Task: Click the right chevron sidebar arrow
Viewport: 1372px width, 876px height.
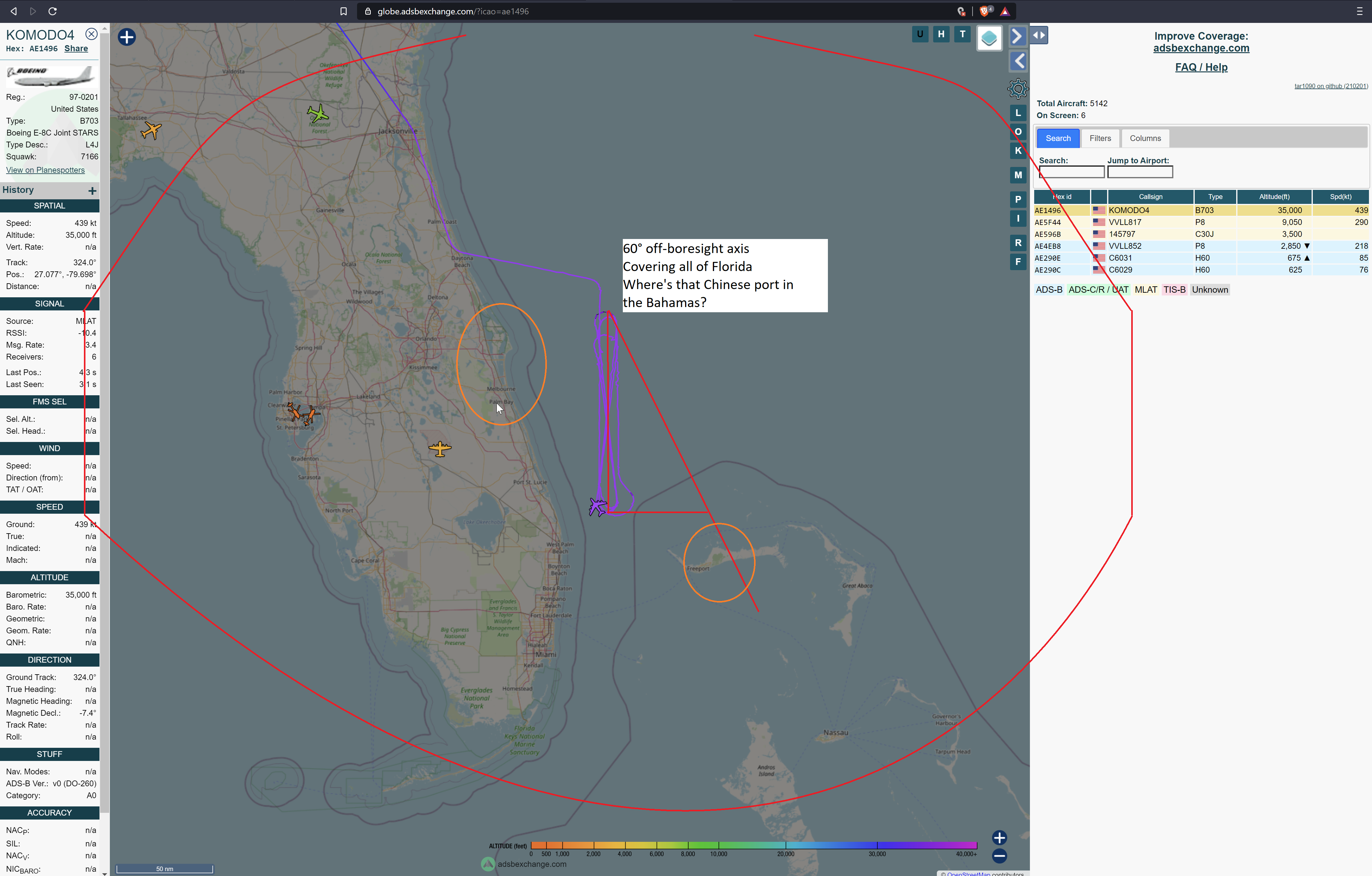Action: [1018, 36]
